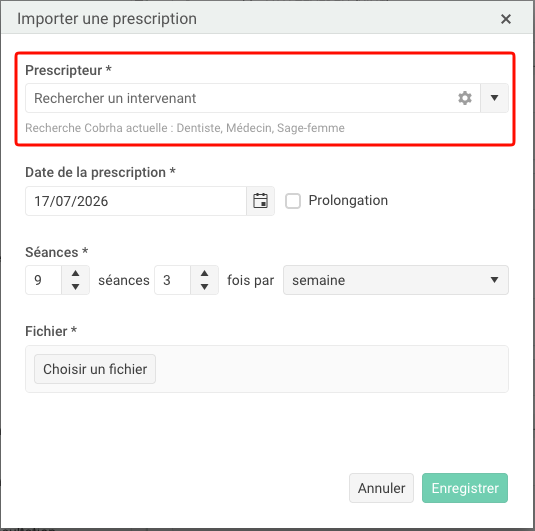Click the Choisir un fichier button
This screenshot has width=535, height=531.
(95, 369)
